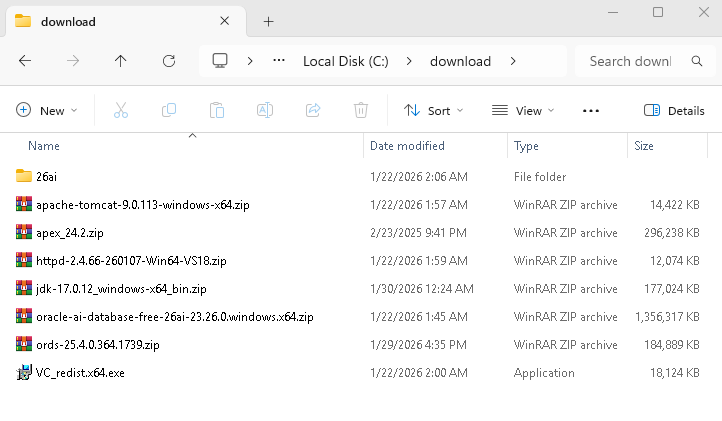Viewport: 722px width, 421px height.
Task: Close the download tab
Action: (x=224, y=21)
